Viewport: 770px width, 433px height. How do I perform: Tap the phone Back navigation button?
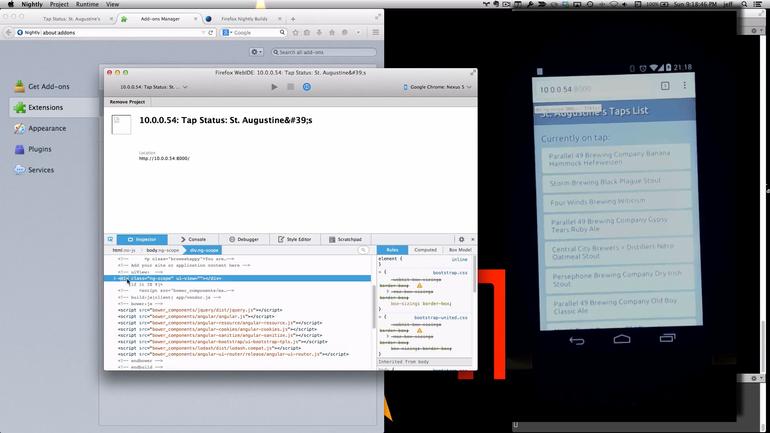click(577, 340)
